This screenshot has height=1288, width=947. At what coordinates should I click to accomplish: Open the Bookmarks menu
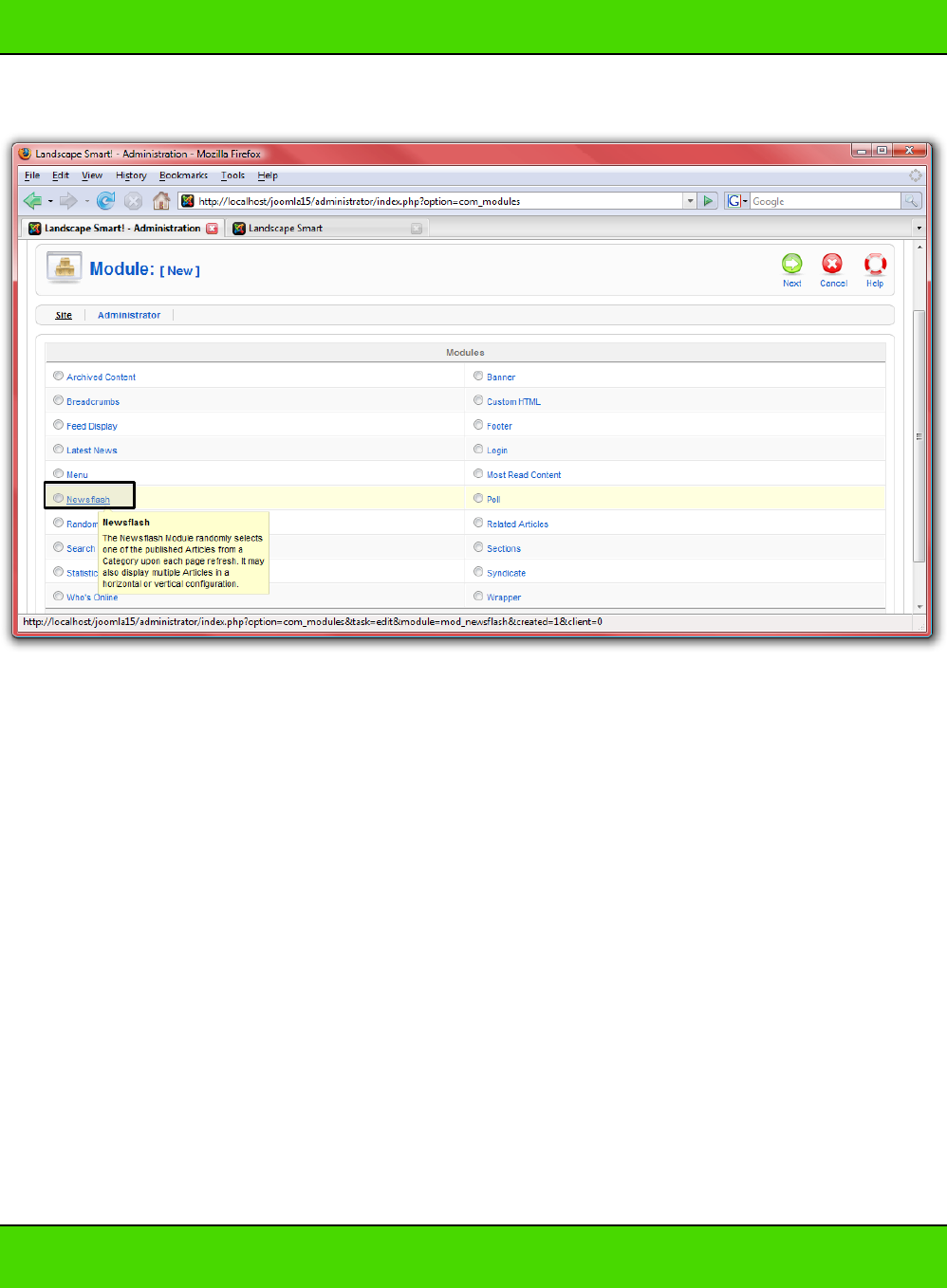tap(183, 175)
